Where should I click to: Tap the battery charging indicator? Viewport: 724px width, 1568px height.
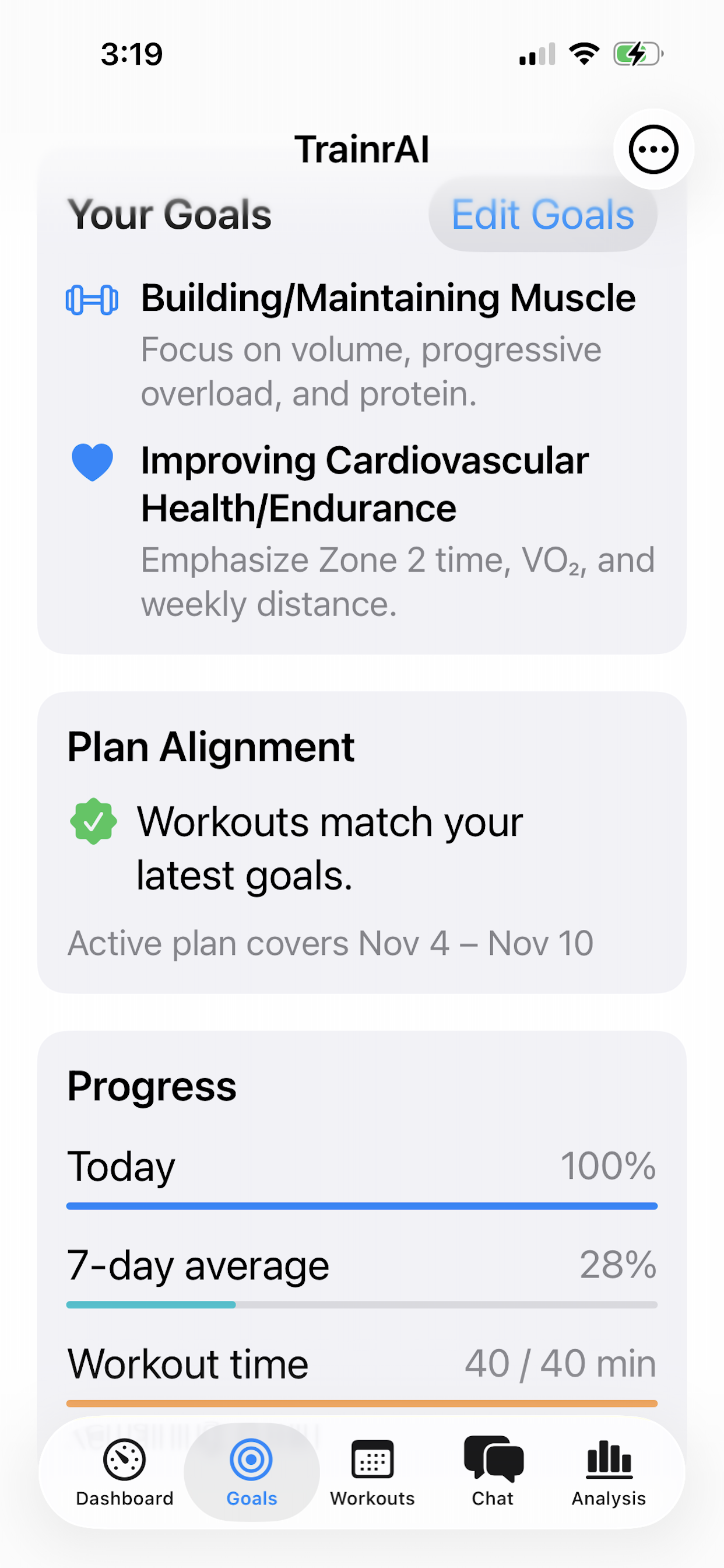pyautogui.click(x=638, y=54)
